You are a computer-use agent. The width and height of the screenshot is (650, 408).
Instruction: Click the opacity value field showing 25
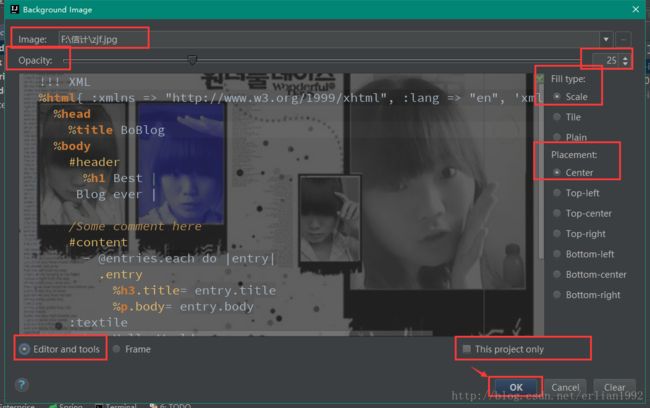pyautogui.click(x=606, y=61)
